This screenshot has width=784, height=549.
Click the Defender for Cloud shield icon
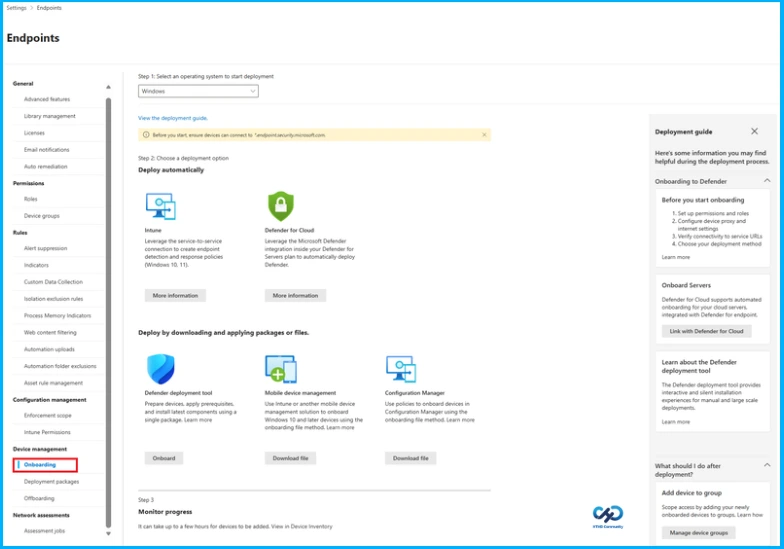[x=280, y=206]
